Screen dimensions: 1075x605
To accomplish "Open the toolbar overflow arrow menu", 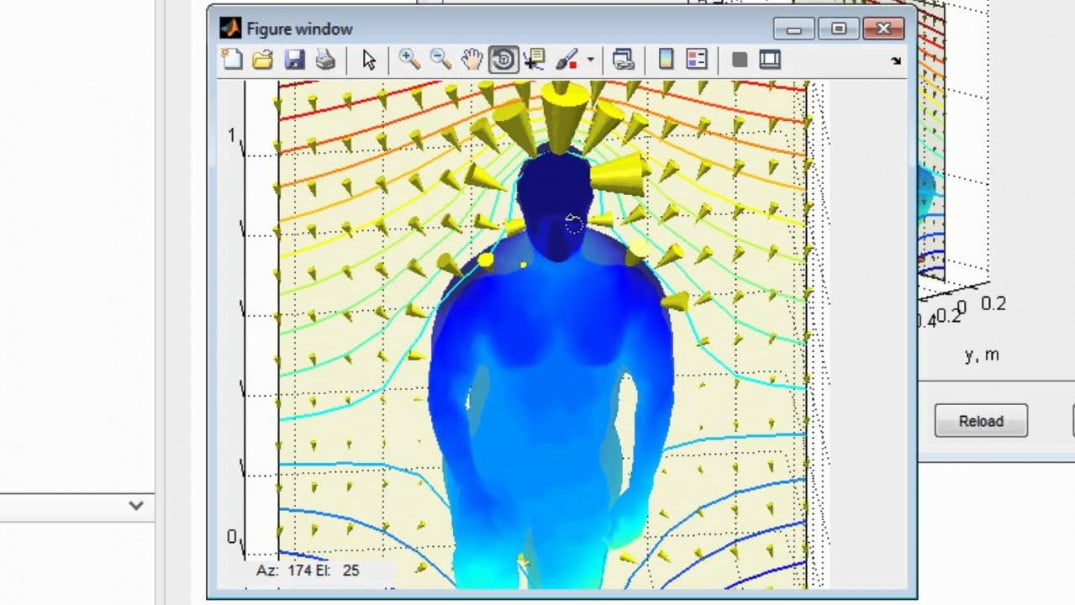I will (895, 61).
